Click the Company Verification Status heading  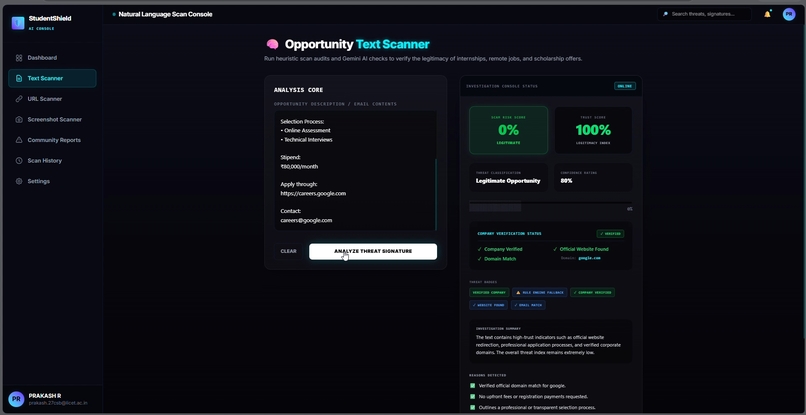coord(509,233)
